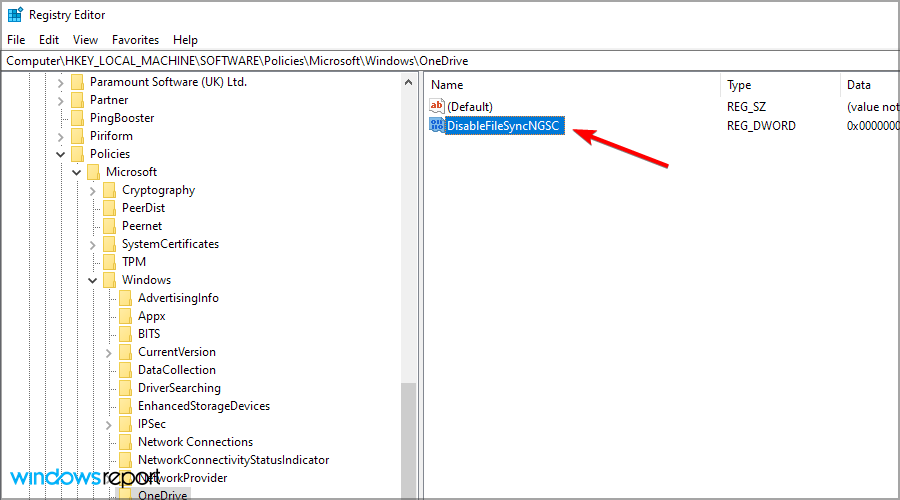This screenshot has height=500, width=900.
Task: Select the Cryptography folder icon
Action: (x=110, y=190)
